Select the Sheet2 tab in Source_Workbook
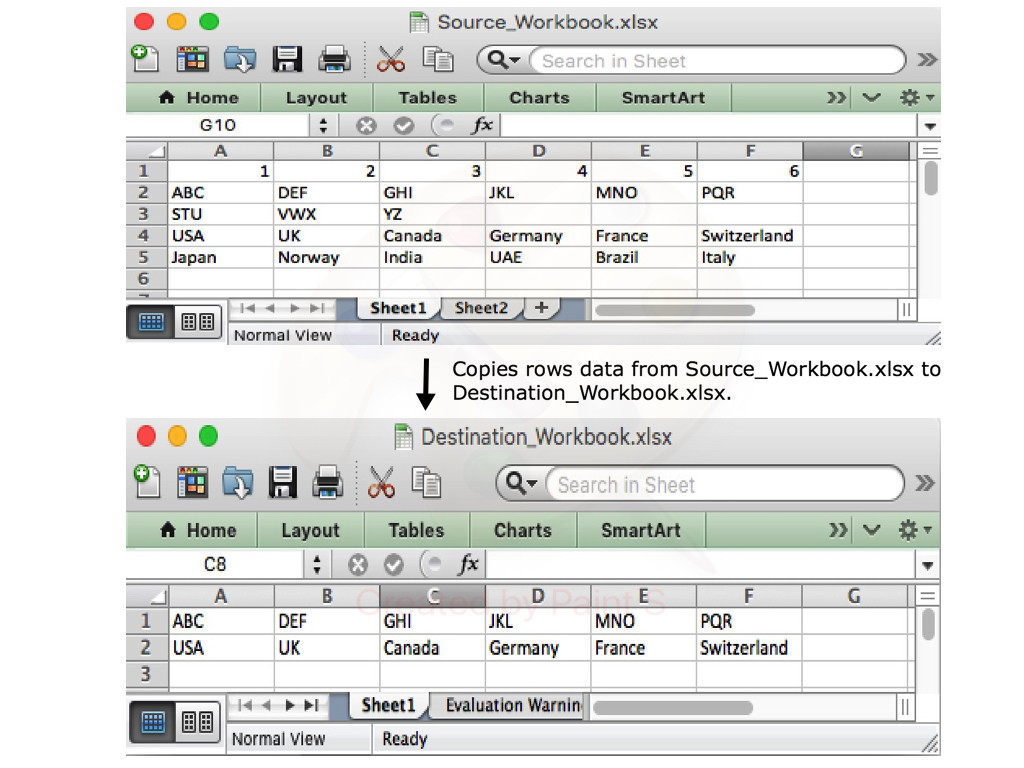1024x768 pixels. coord(481,308)
